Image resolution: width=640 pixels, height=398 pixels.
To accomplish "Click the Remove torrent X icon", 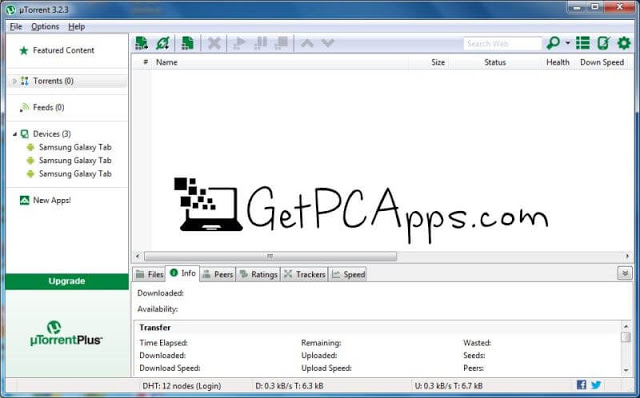I will point(214,43).
